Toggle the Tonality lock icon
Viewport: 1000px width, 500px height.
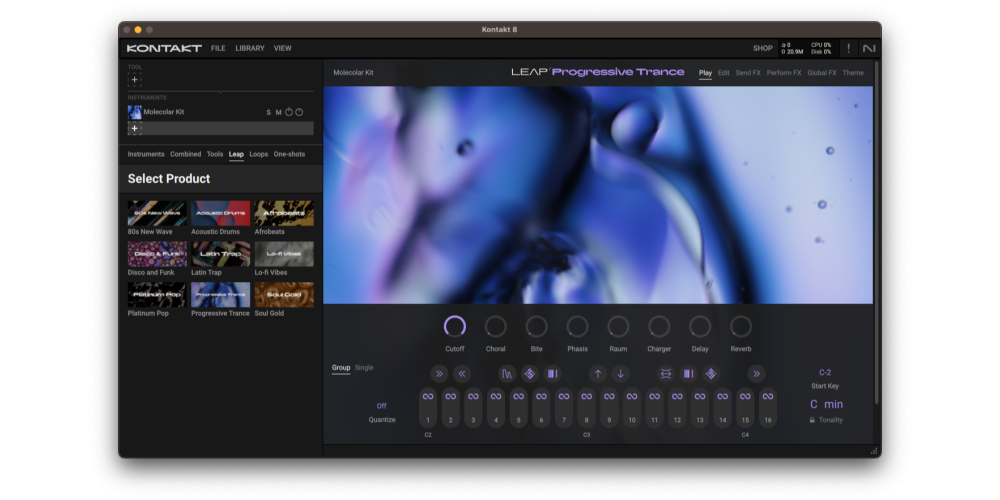point(812,420)
